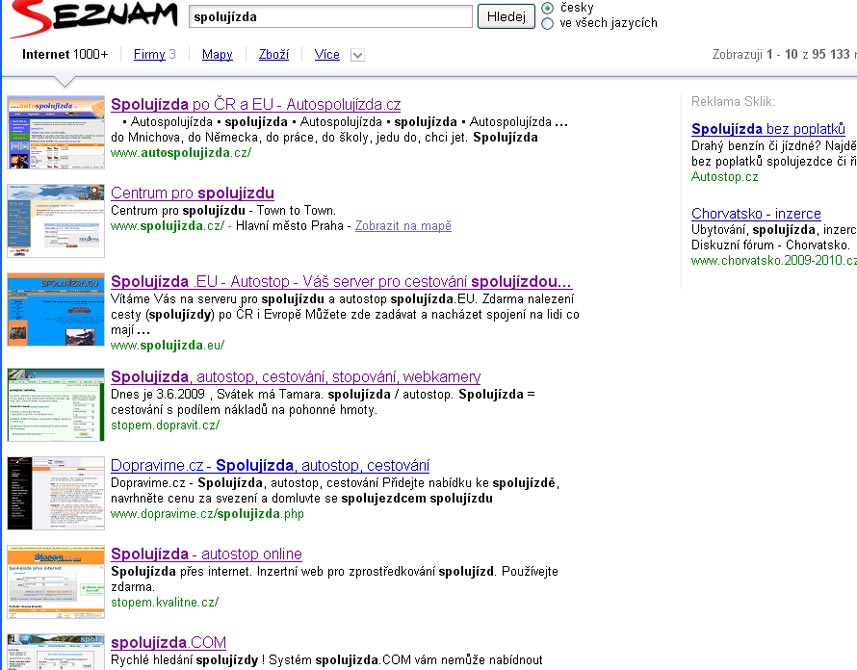
Task: Open the Dopravime.cz site thumbnail
Action: pos(56,493)
